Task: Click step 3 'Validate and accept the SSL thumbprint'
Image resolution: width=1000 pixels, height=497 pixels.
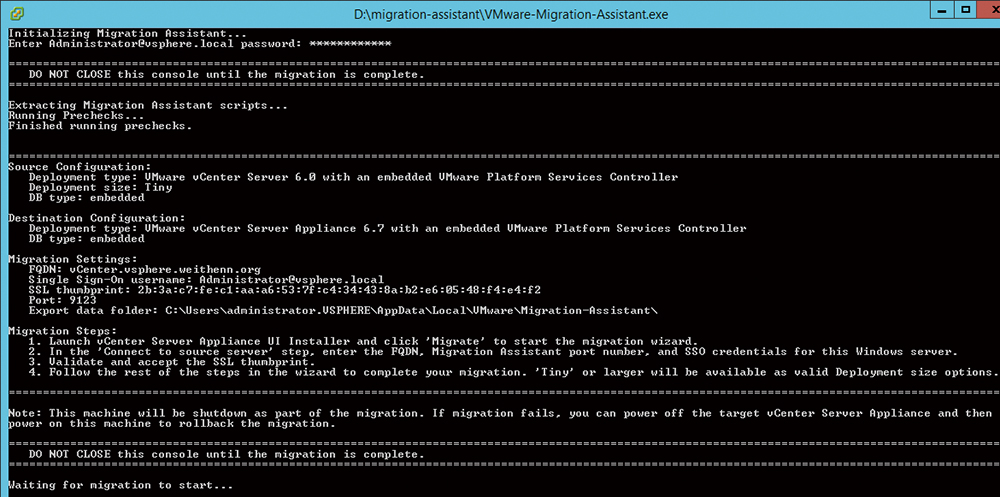Action: tap(172, 361)
